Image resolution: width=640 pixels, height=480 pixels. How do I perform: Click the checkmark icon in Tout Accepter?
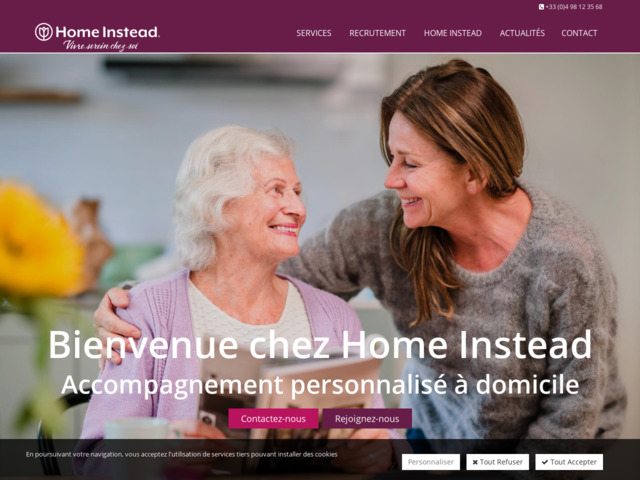point(545,462)
